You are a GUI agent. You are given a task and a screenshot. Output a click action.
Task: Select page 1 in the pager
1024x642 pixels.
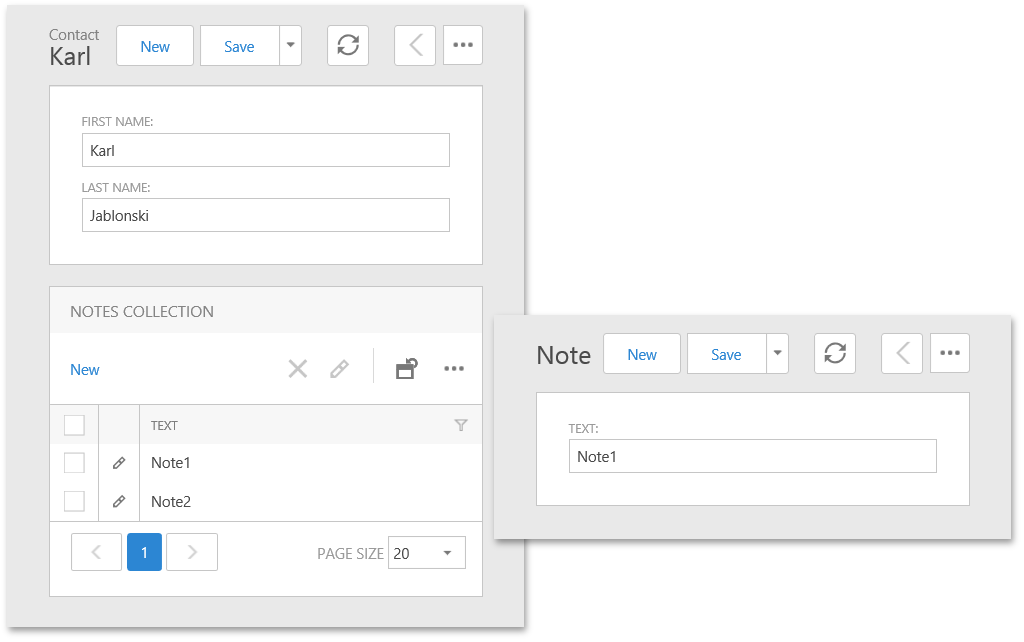click(x=144, y=552)
